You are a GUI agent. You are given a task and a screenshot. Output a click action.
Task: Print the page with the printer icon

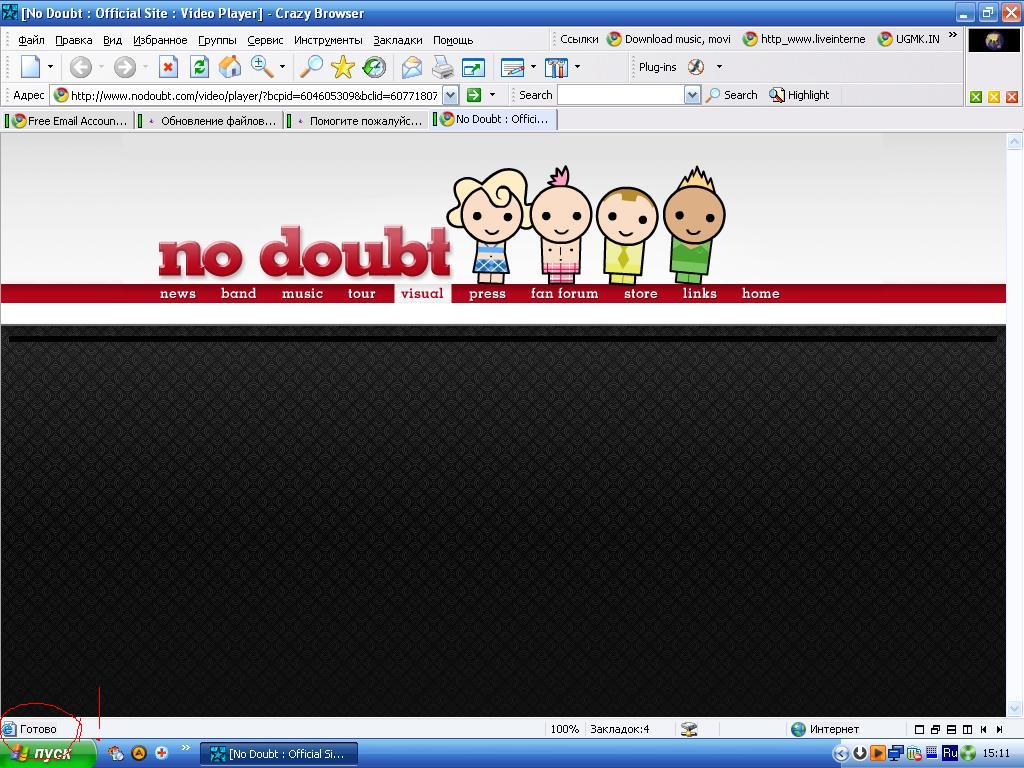(x=443, y=67)
